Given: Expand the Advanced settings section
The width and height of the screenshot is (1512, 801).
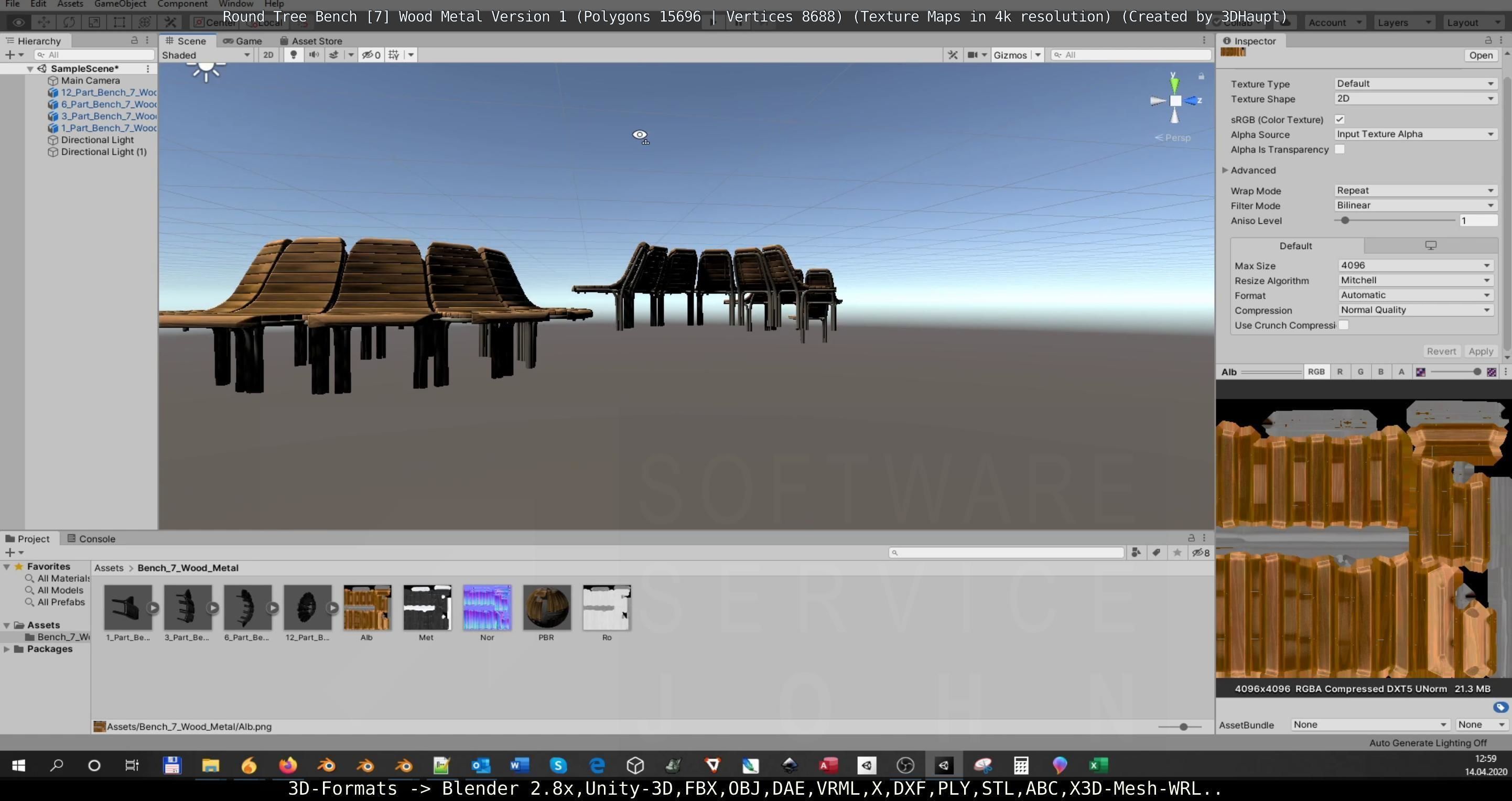Looking at the screenshot, I should [x=1226, y=170].
